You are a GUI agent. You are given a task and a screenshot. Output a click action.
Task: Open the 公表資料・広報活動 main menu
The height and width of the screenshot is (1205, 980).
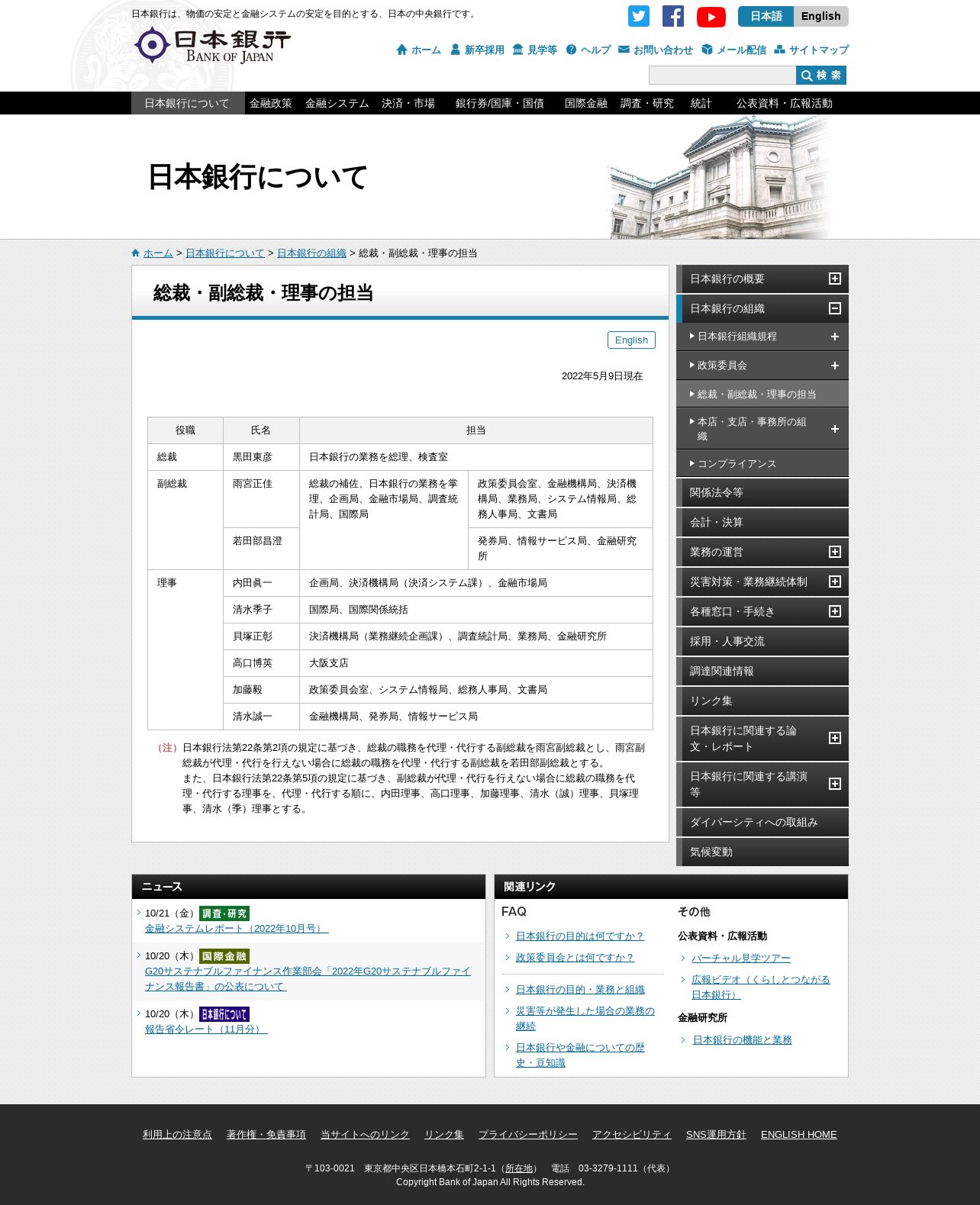(x=785, y=103)
